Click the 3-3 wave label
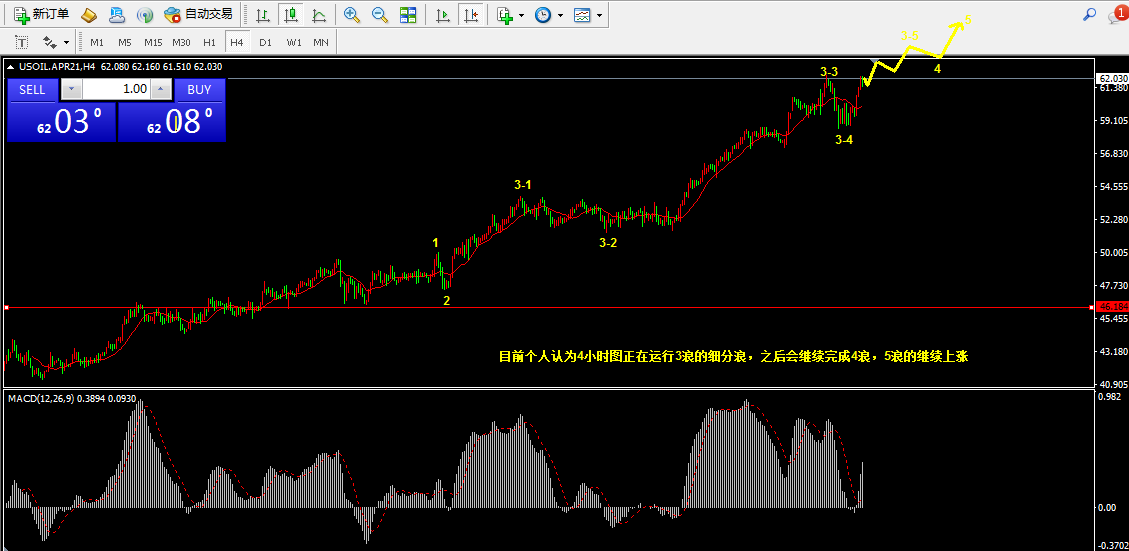The width and height of the screenshot is (1129, 551). coord(829,72)
